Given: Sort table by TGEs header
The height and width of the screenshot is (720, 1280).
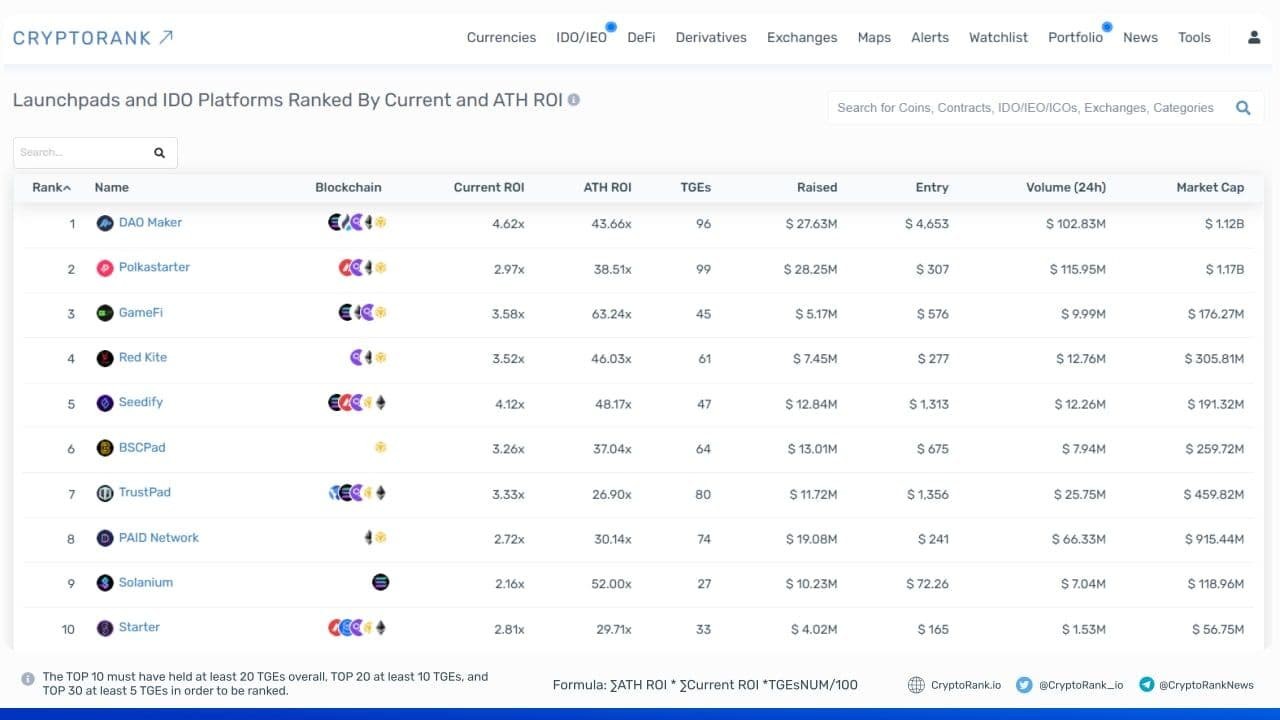Looking at the screenshot, I should pyautogui.click(x=696, y=187).
